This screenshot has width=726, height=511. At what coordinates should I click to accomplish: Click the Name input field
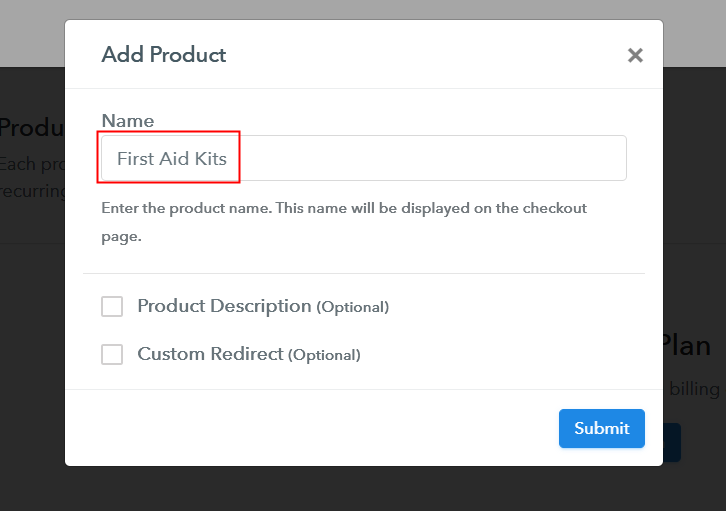tap(364, 158)
